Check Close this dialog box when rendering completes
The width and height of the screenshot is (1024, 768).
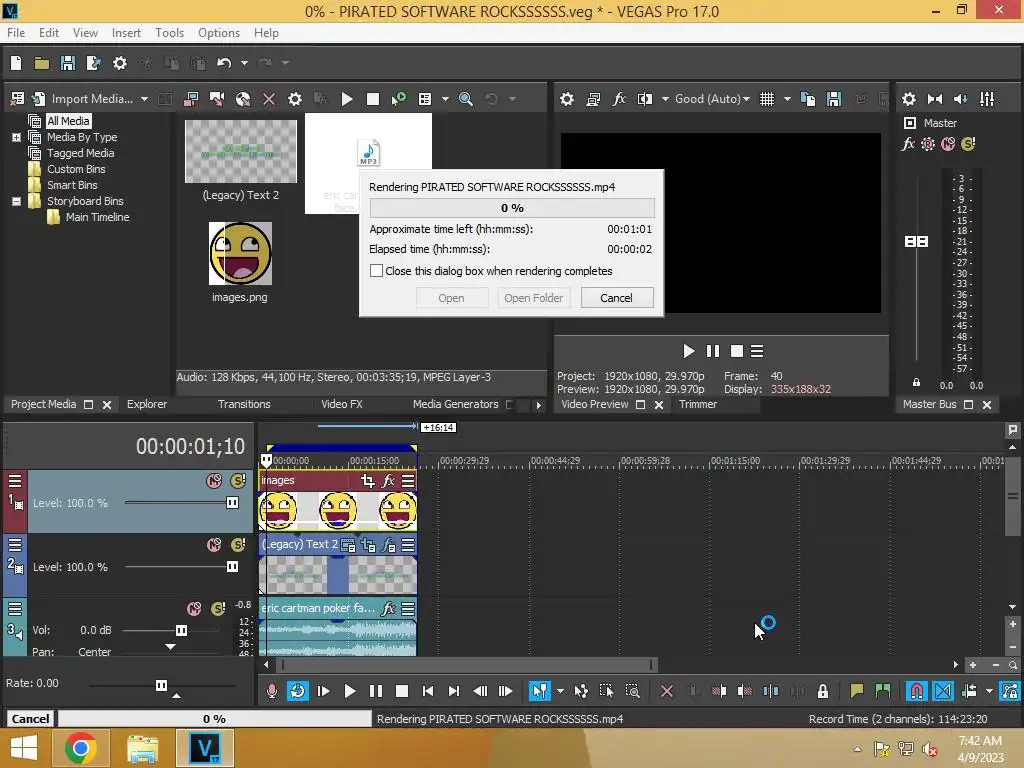376,270
